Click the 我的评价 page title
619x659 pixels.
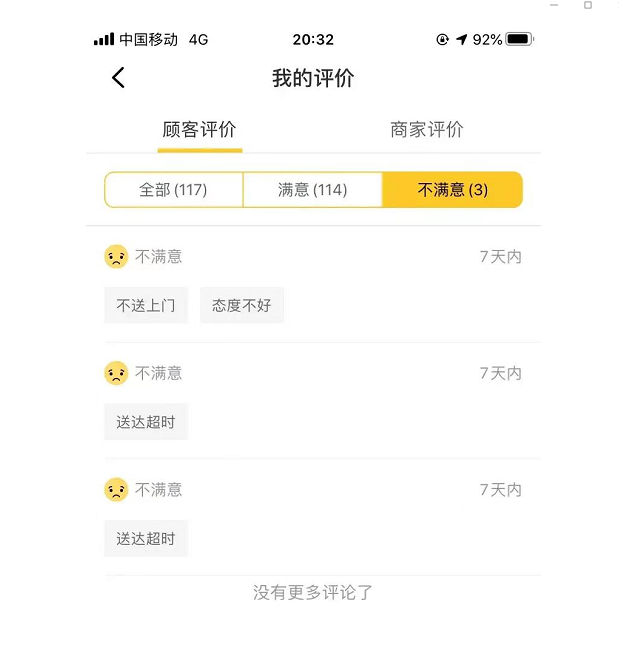[313, 78]
